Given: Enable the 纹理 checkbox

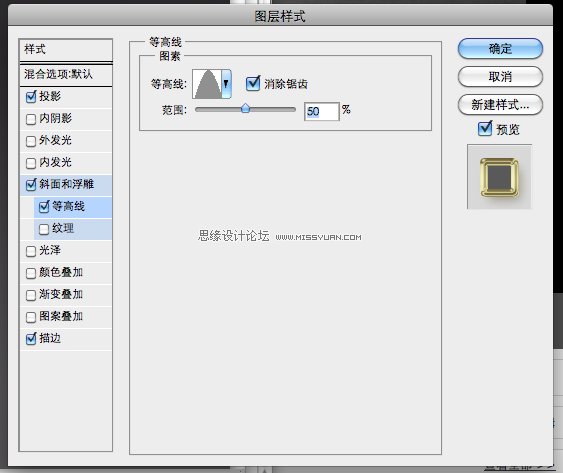Looking at the screenshot, I should pos(44,229).
